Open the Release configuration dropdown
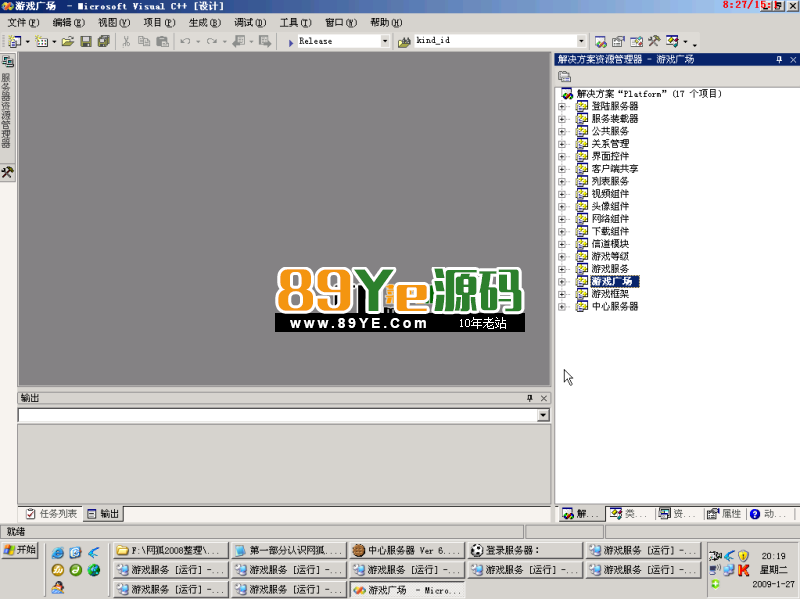This screenshot has height=599, width=800. coord(385,41)
